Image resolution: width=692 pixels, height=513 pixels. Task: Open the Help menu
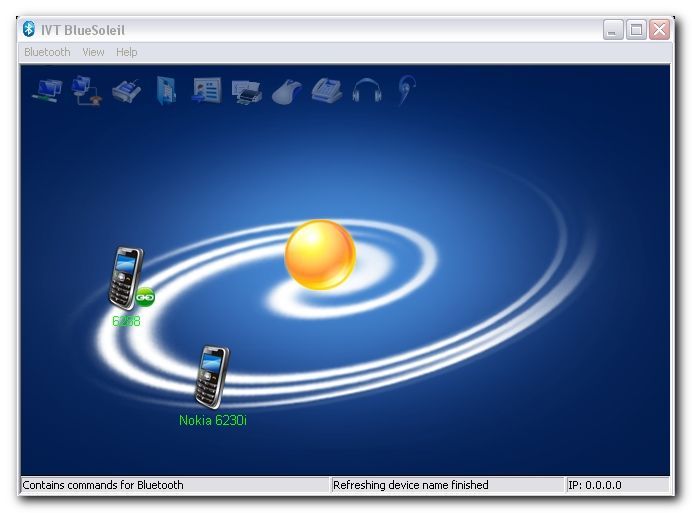pyautogui.click(x=127, y=52)
